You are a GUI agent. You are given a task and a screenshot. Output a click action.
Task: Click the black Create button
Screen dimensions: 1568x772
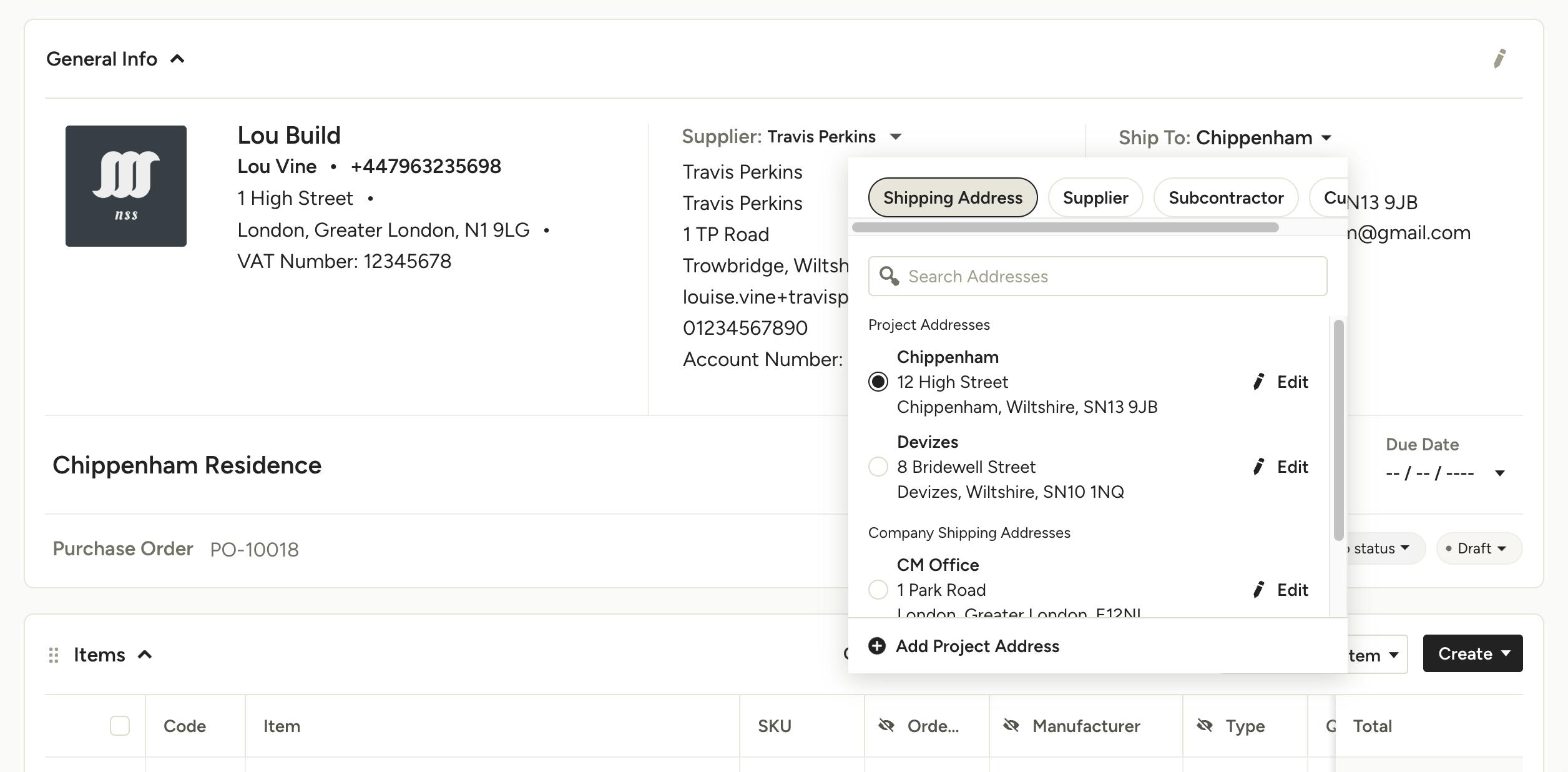(1472, 653)
